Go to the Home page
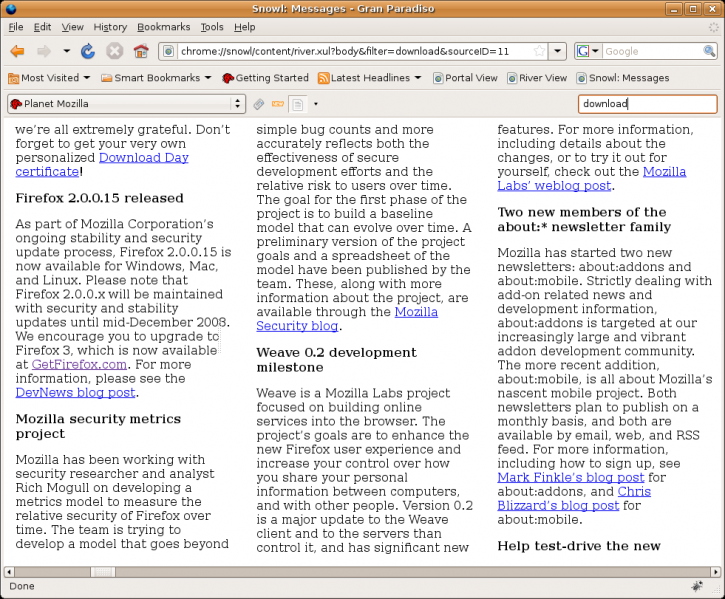The width and height of the screenshot is (725, 599). 141,51
